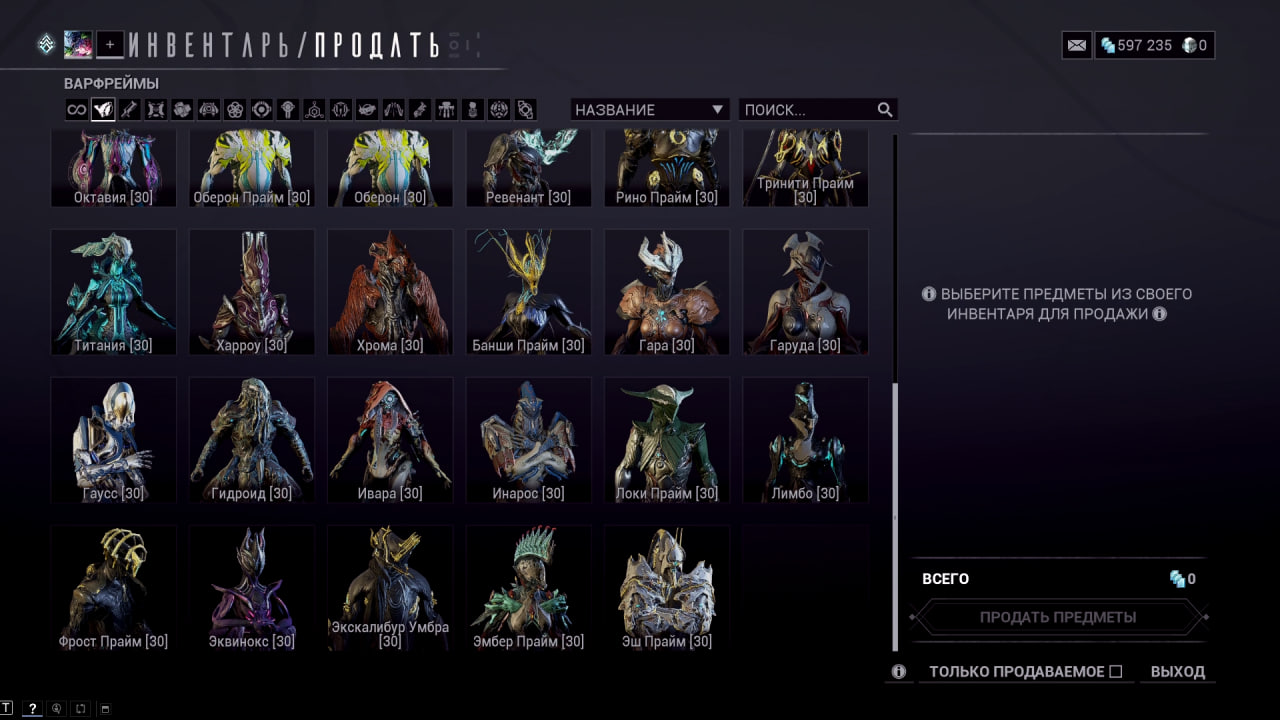1280x720 pixels.
Task: Select the warframe category filter icon
Action: coord(103,110)
